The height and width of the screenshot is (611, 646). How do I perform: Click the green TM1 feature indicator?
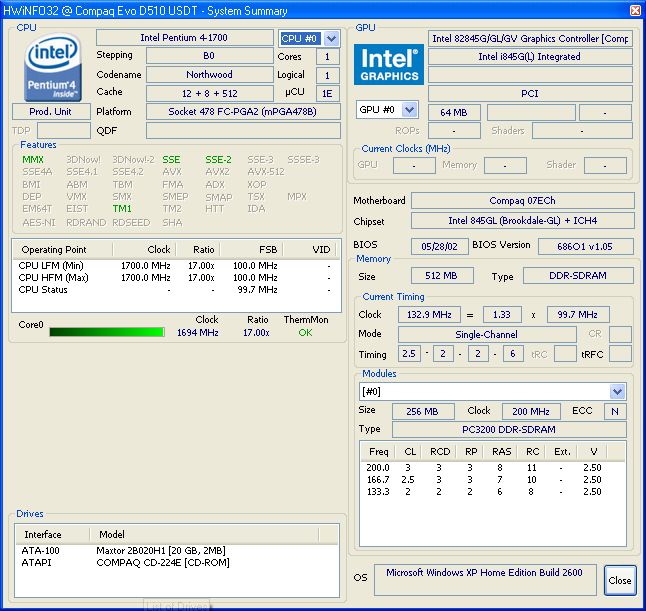point(122,209)
